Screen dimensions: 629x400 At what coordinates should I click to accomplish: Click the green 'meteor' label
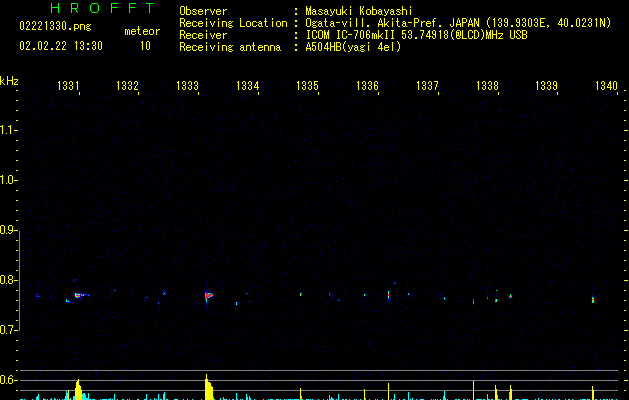point(142,31)
